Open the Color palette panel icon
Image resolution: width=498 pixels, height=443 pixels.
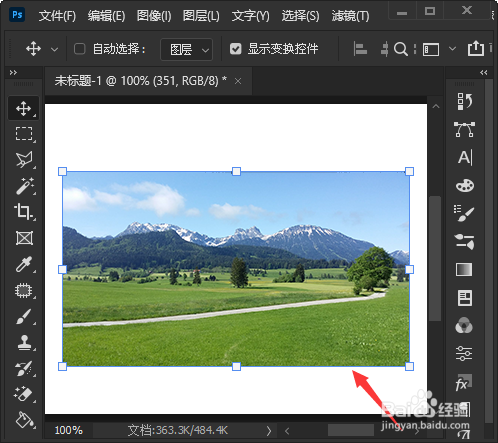point(465,185)
